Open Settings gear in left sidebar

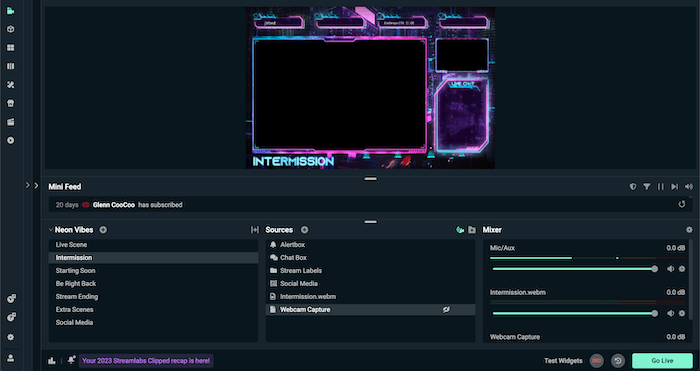click(x=11, y=337)
